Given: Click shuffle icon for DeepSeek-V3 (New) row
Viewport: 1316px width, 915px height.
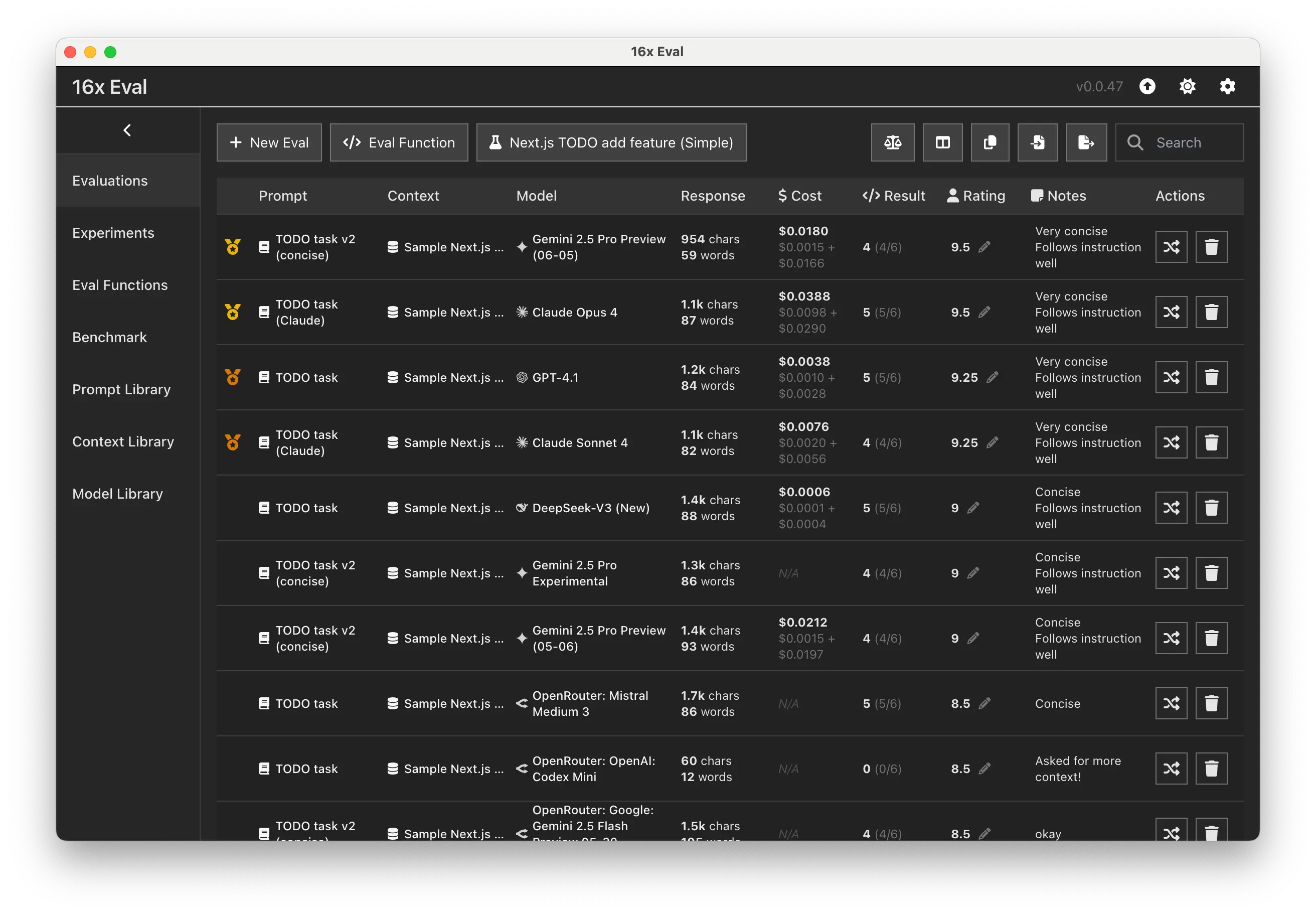Looking at the screenshot, I should pos(1171,508).
